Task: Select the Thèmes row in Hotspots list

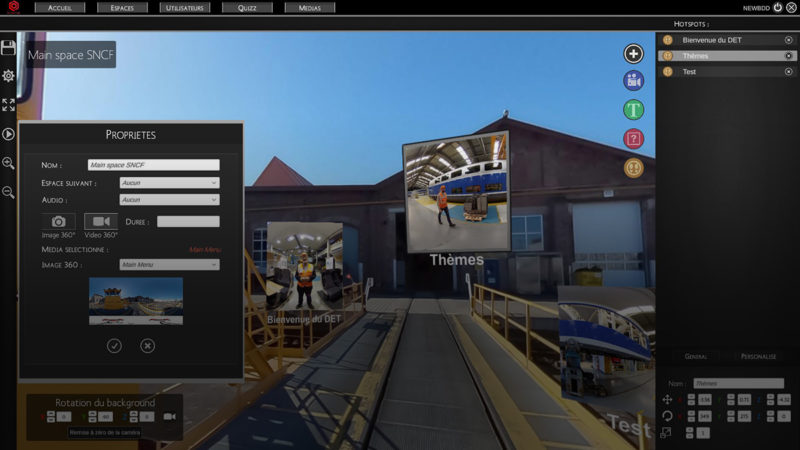Action: [x=727, y=56]
